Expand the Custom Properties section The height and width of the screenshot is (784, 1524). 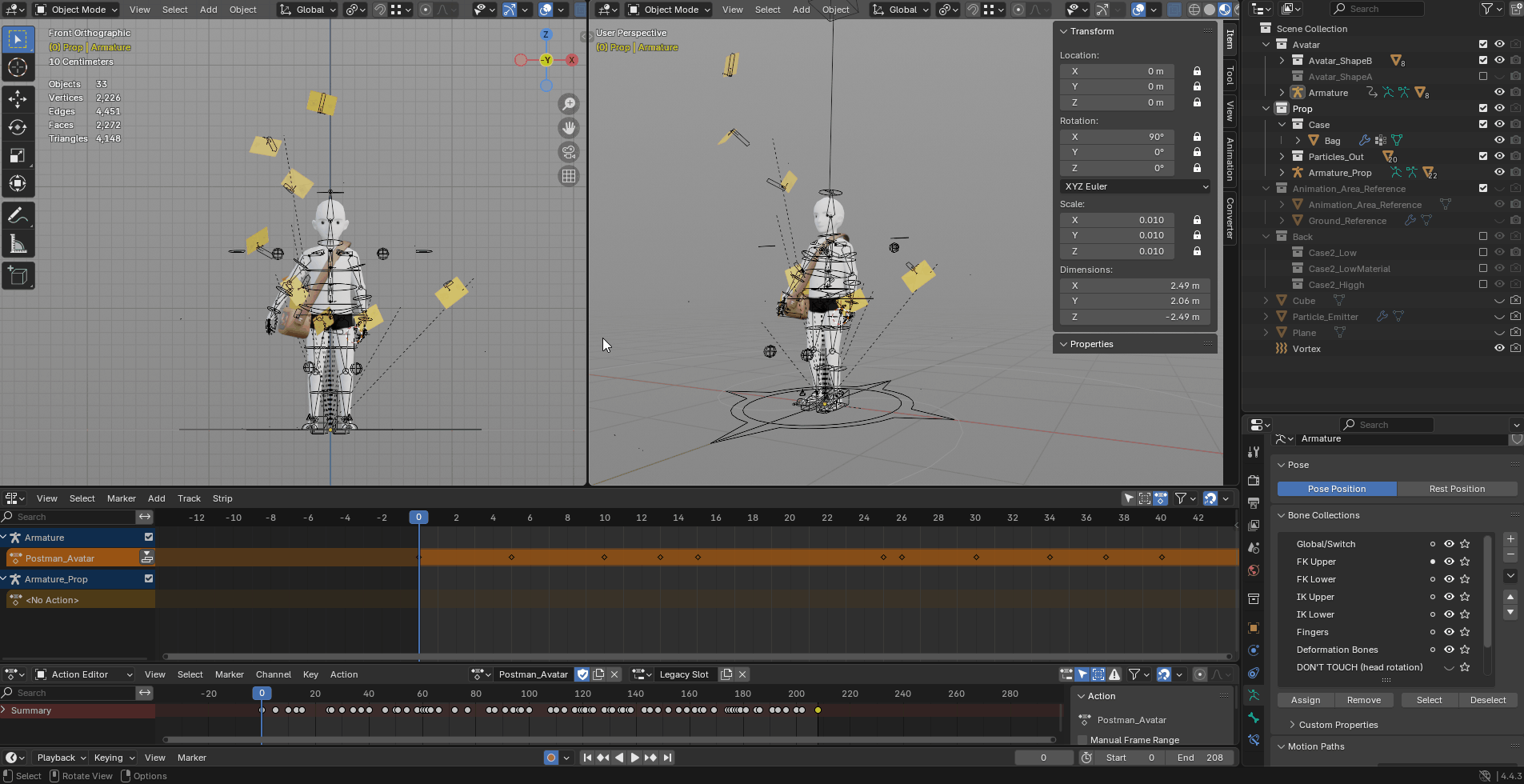point(1338,725)
